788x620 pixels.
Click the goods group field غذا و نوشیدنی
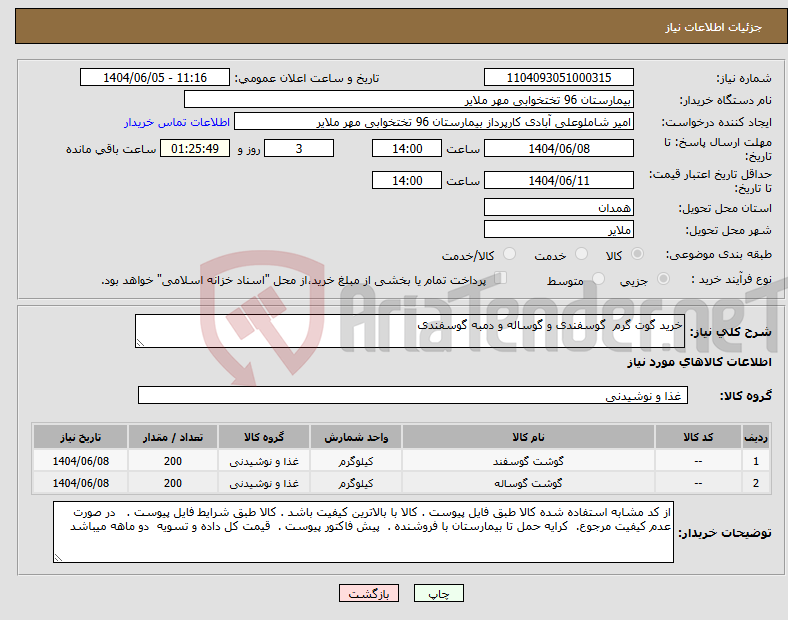413,395
